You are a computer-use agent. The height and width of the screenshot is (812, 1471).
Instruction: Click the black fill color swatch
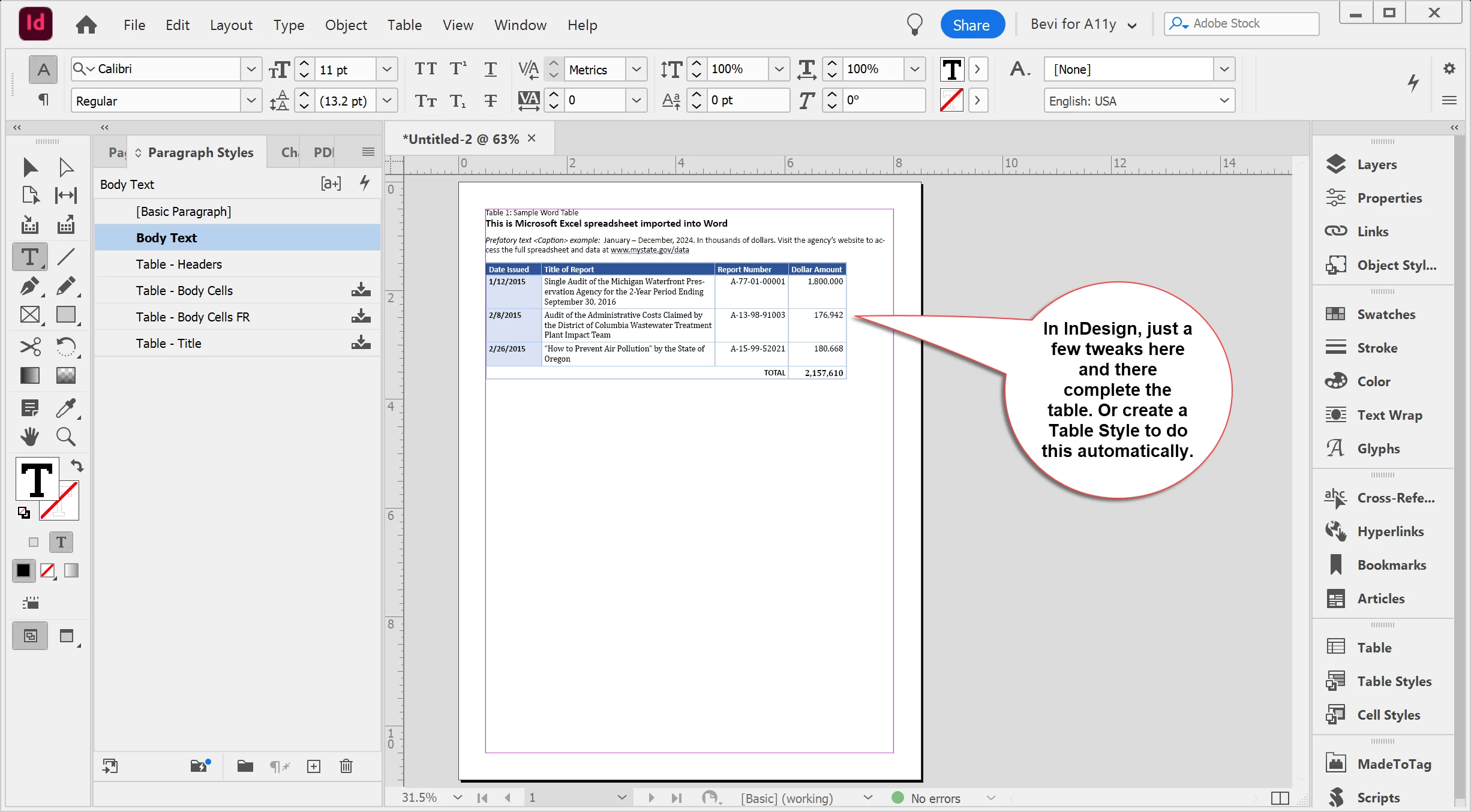[23, 570]
